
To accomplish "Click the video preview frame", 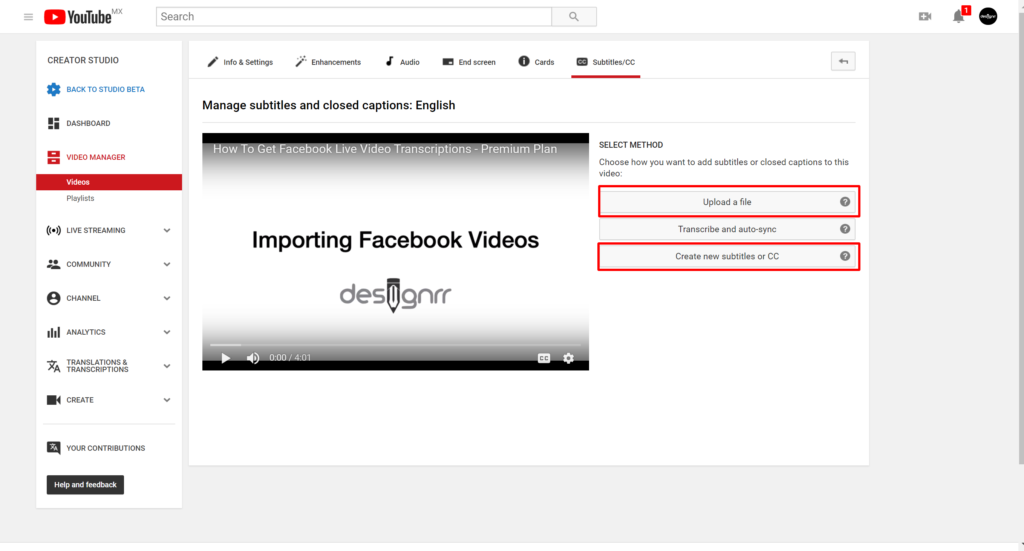I will point(395,251).
